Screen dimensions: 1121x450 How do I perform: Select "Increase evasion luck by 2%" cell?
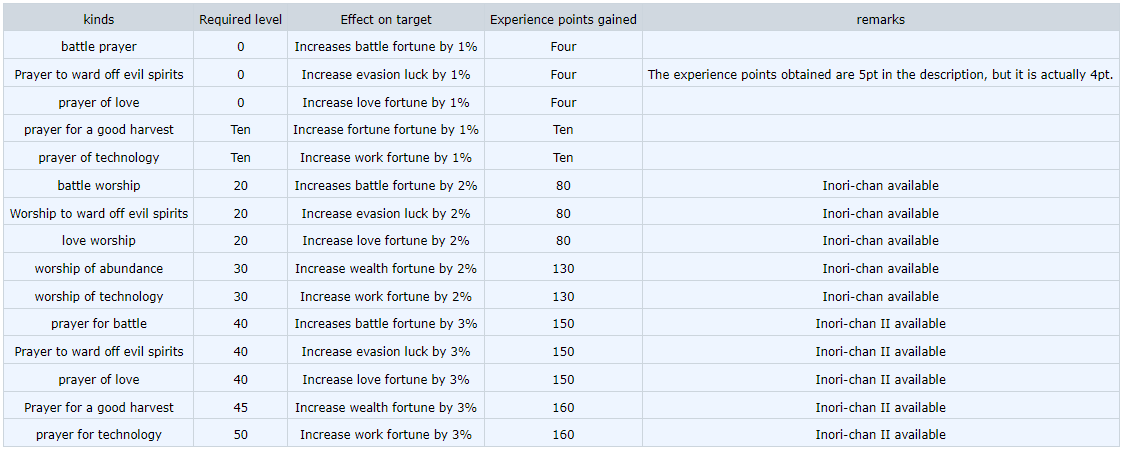coord(385,213)
